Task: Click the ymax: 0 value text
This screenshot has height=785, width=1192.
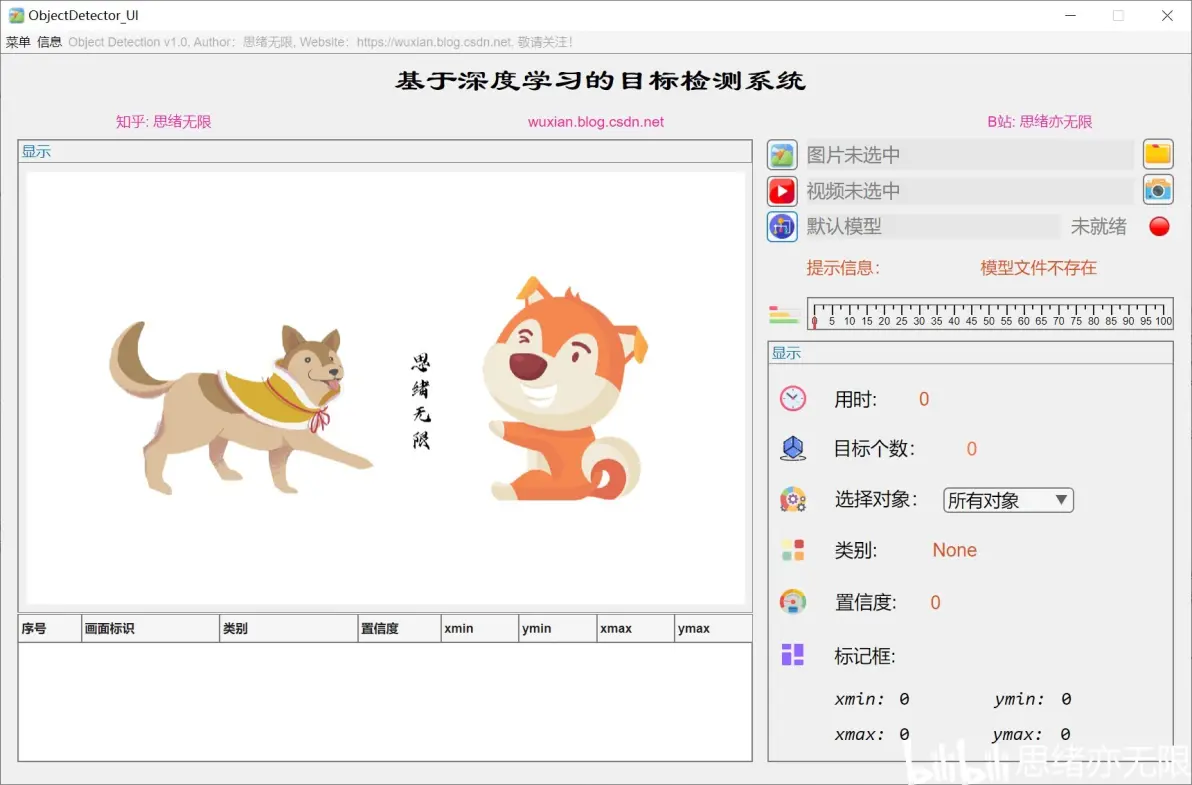Action: point(1032,734)
